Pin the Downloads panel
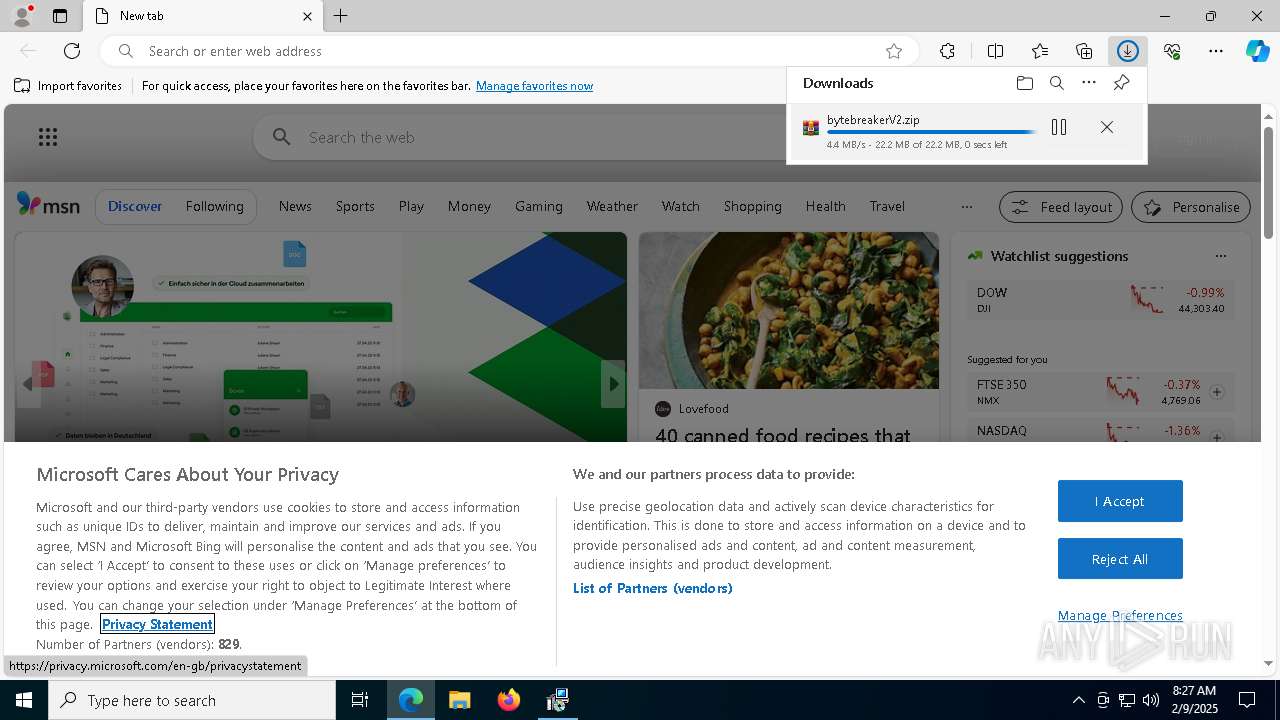The height and width of the screenshot is (720, 1280). click(1121, 83)
